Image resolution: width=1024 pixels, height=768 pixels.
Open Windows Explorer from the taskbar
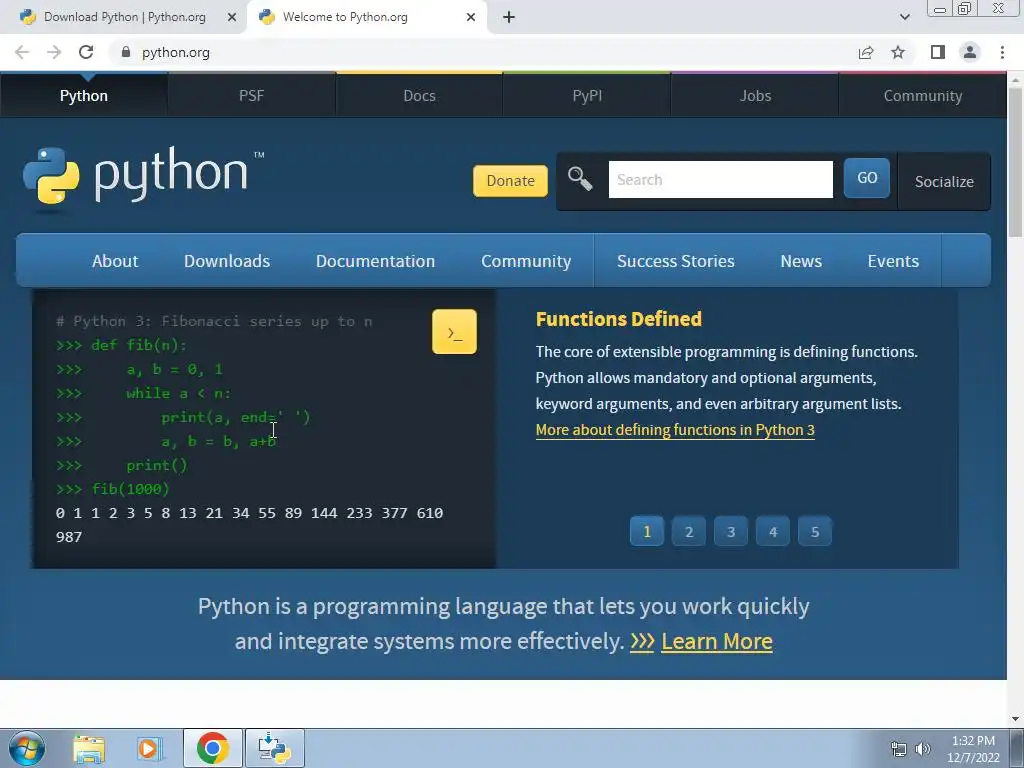tap(89, 748)
